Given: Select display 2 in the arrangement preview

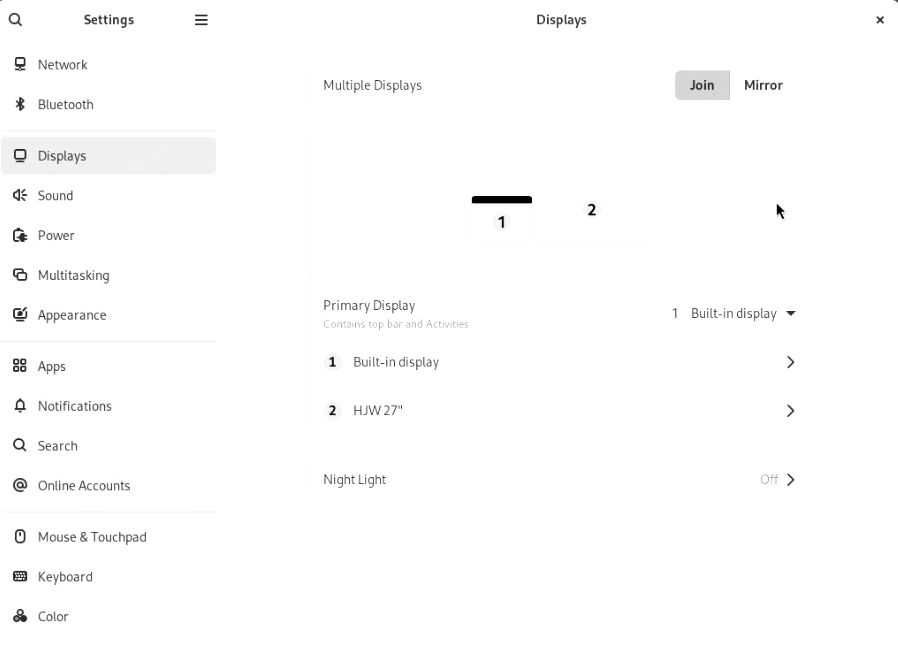Looking at the screenshot, I should [591, 210].
